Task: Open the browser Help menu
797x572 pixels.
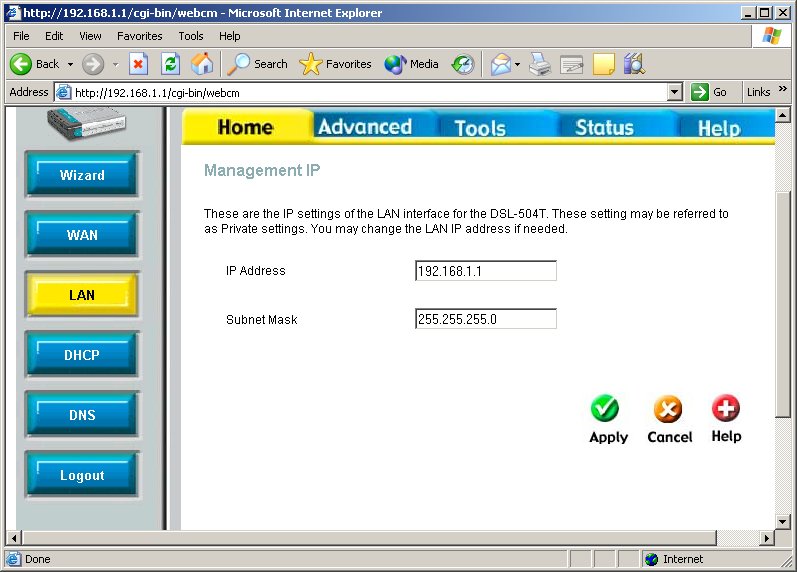Action: (230, 36)
